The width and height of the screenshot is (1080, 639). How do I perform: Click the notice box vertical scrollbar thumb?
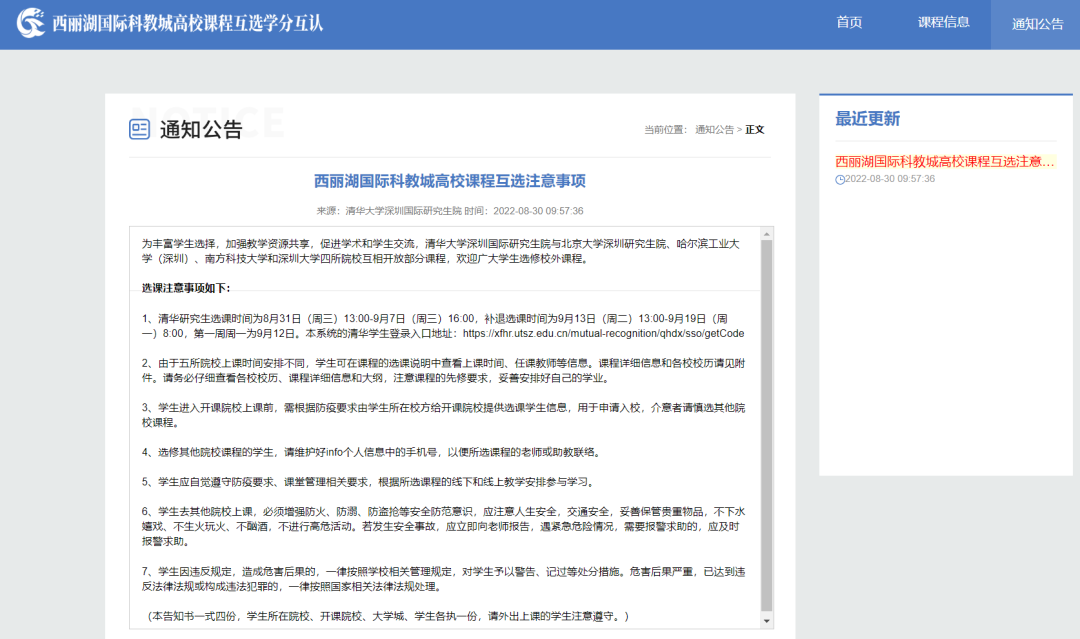coord(767,425)
